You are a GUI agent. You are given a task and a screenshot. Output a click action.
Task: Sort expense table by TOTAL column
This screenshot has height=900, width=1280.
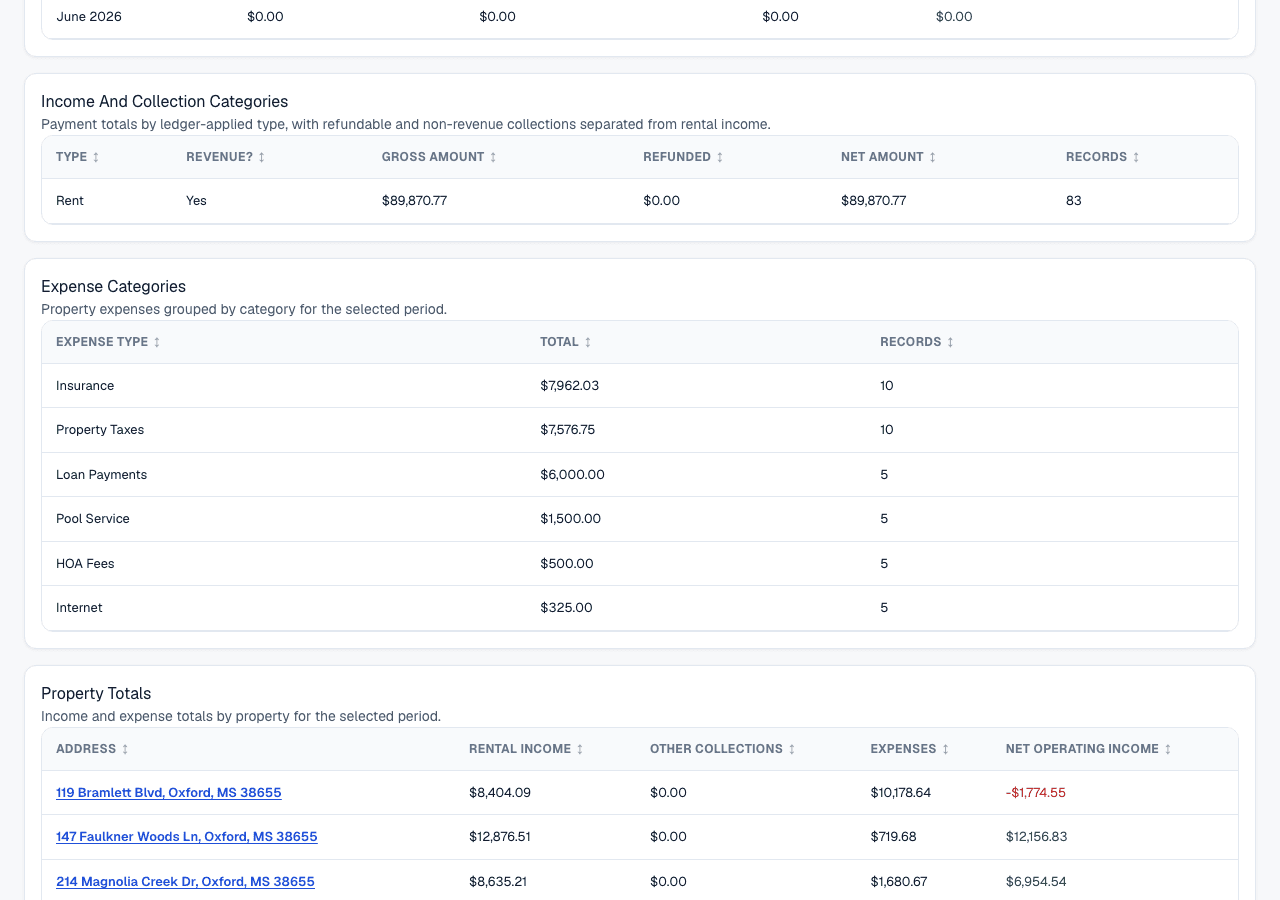[x=566, y=342]
